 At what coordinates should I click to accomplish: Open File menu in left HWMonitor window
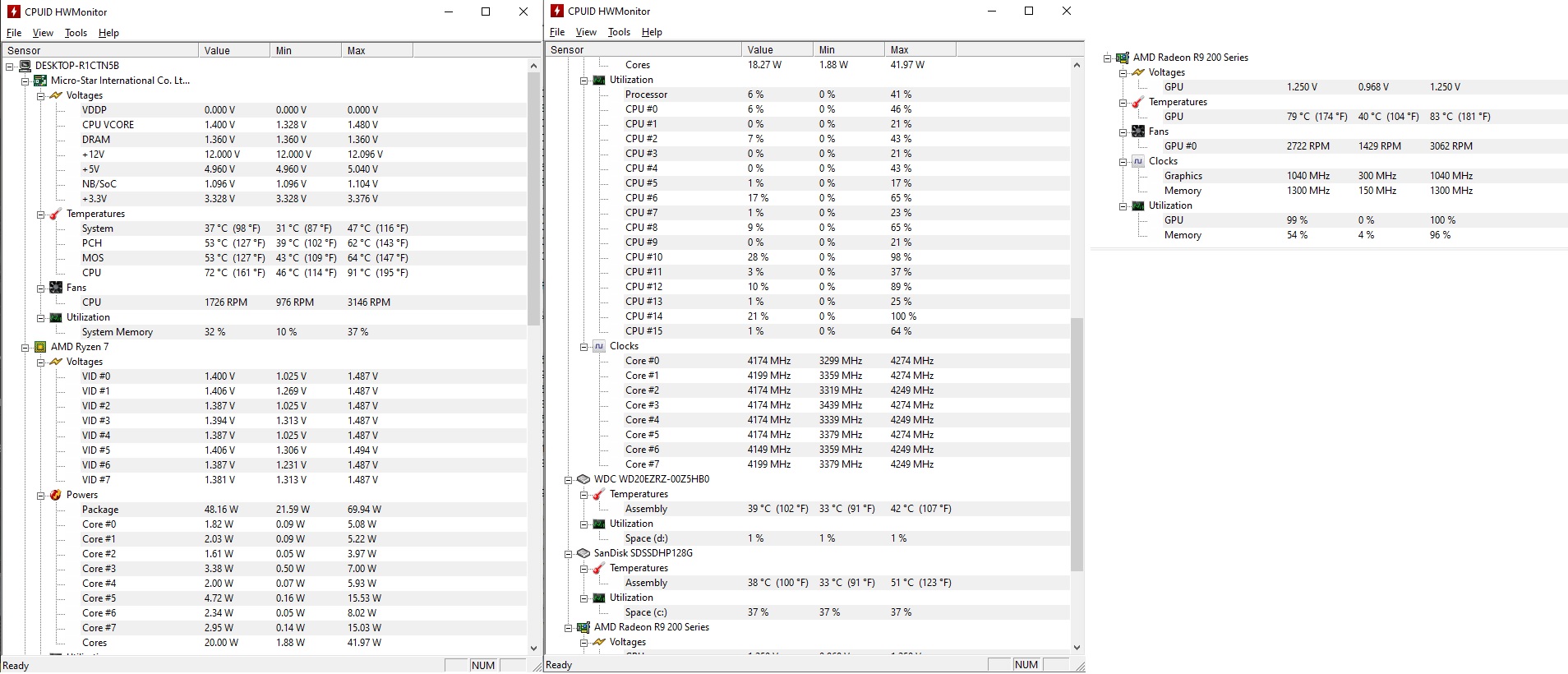[x=14, y=33]
